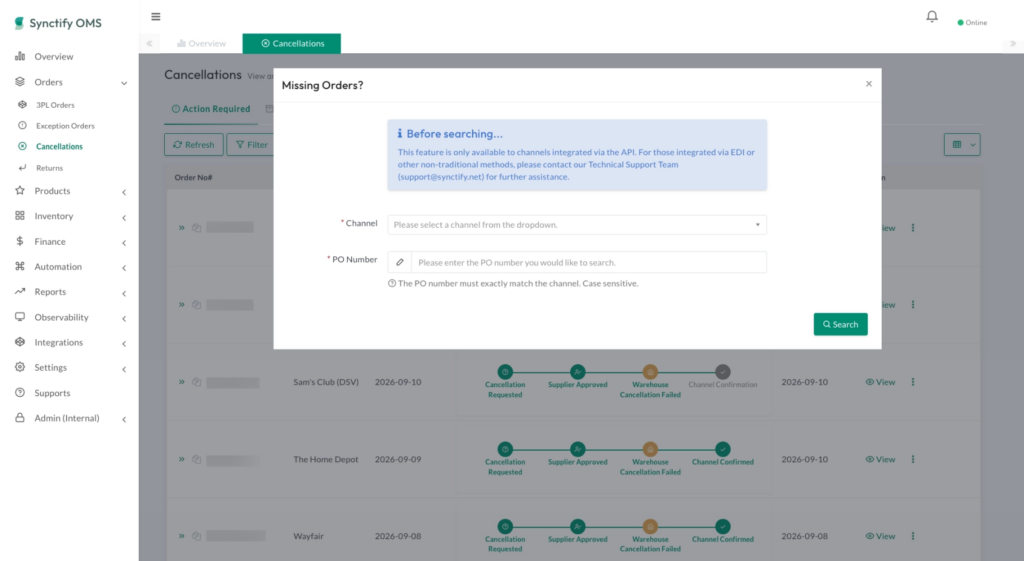Click the Exception Orders alert icon

pyautogui.click(x=22, y=125)
